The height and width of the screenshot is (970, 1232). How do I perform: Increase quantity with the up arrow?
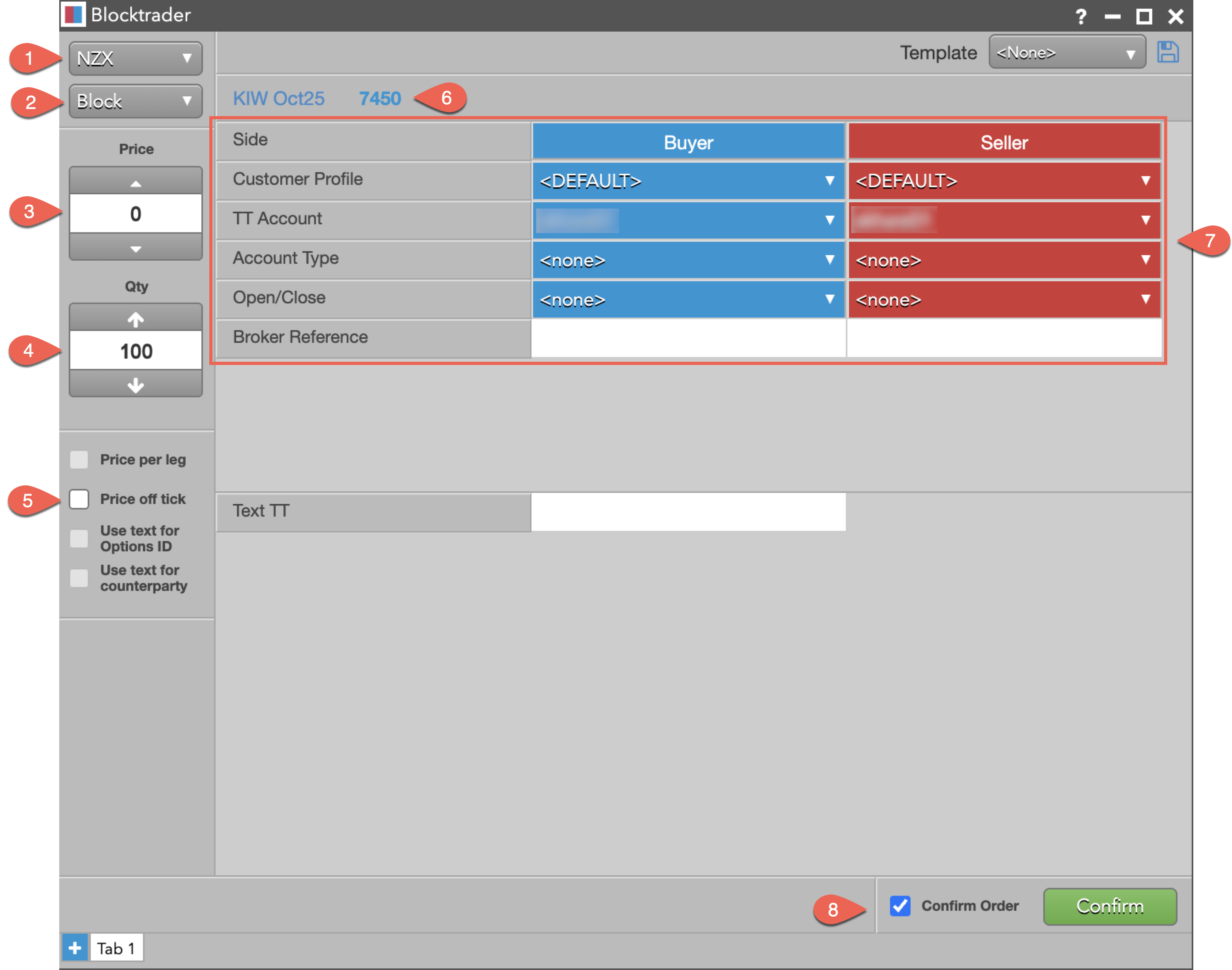(136, 319)
